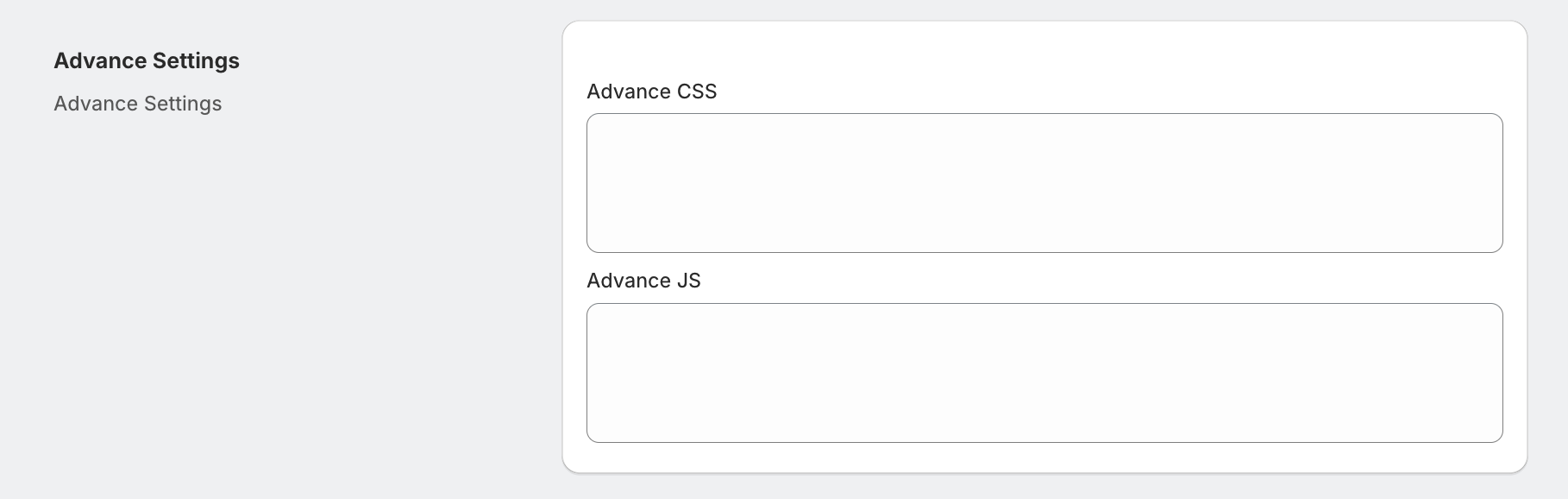1568x499 pixels.
Task: Click the "Advance CSS" label text
Action: pyautogui.click(x=651, y=92)
